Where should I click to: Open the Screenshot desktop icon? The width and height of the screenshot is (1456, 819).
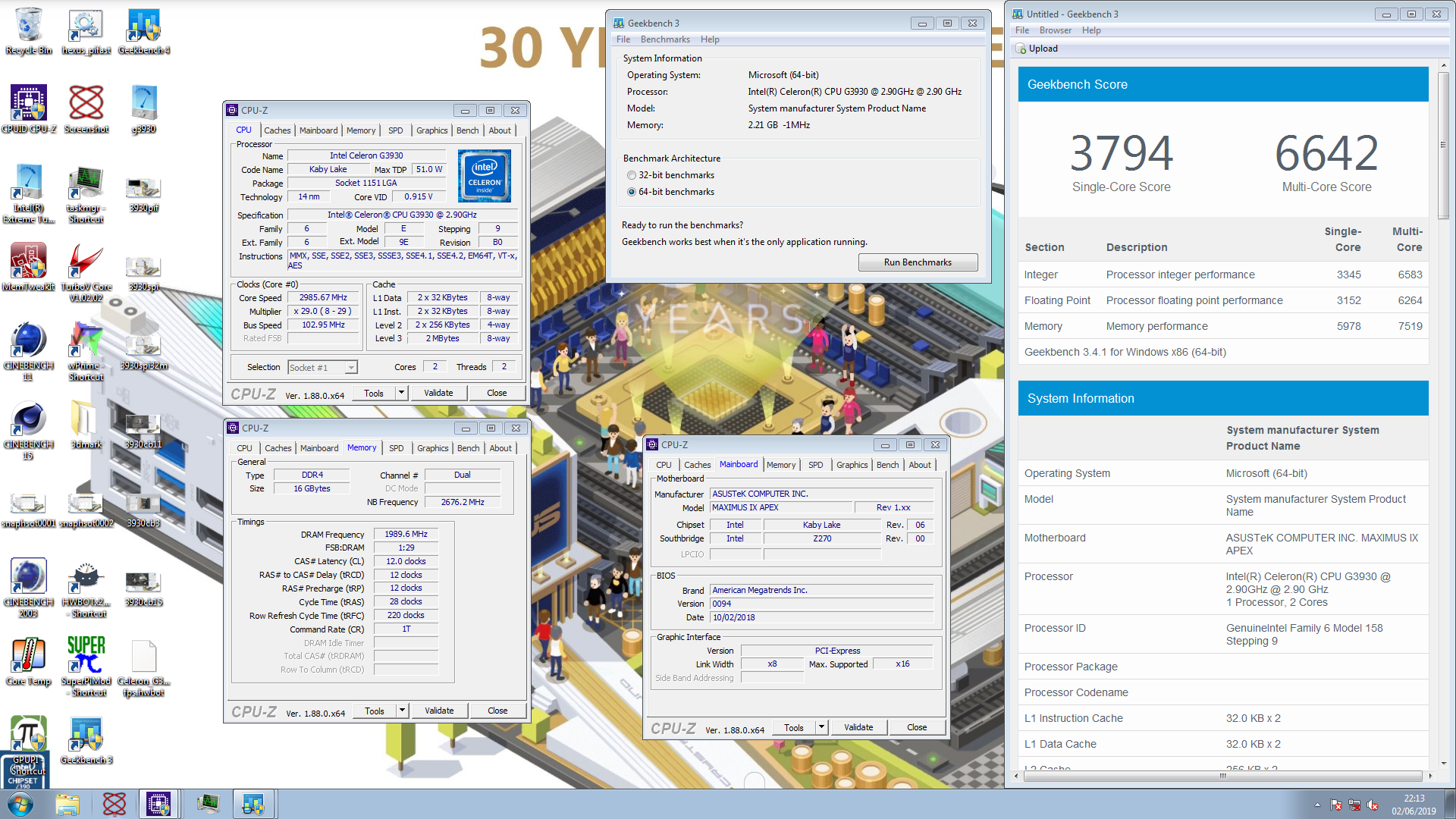(x=86, y=109)
